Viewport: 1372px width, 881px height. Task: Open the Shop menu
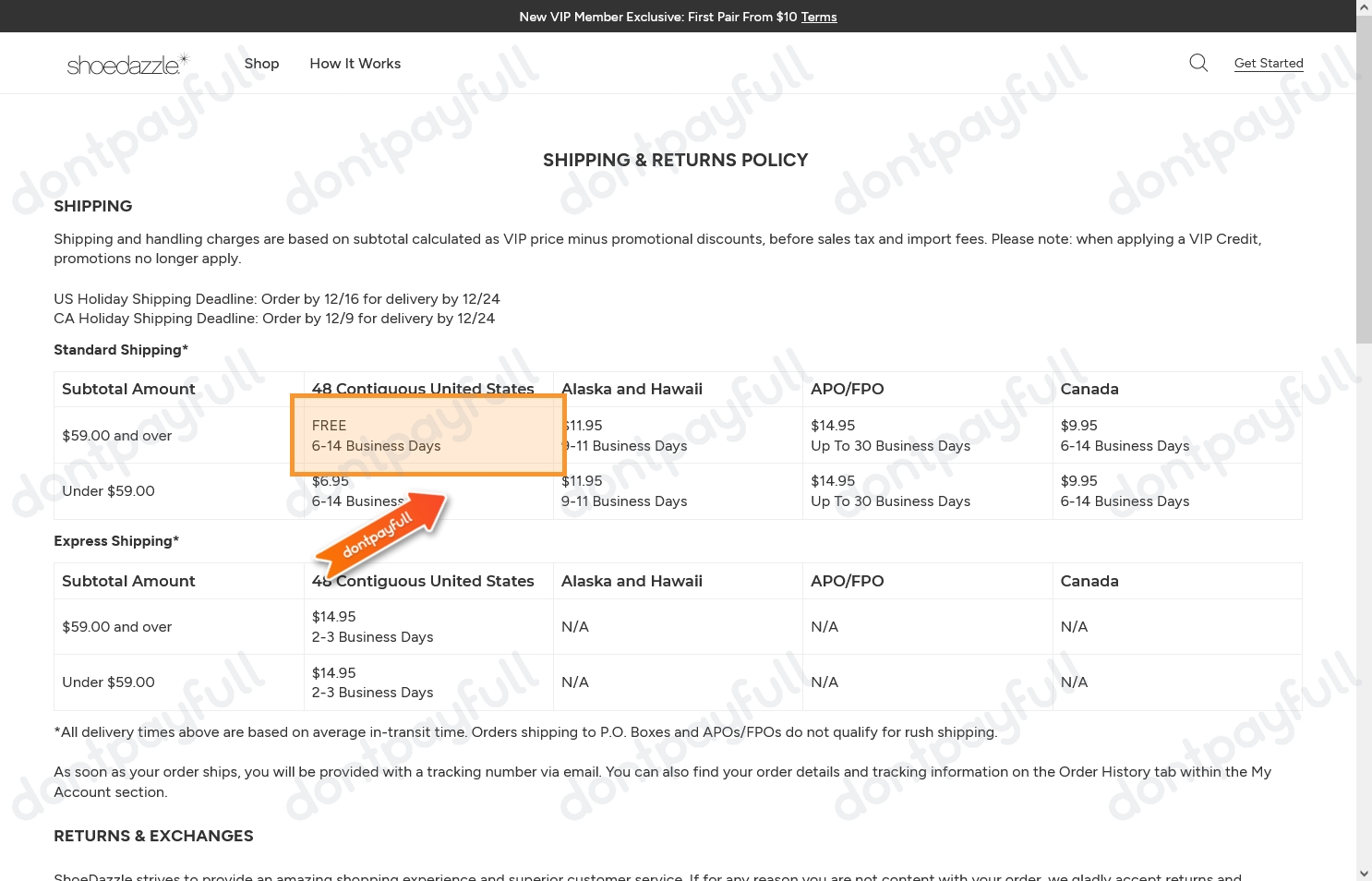pos(261,63)
